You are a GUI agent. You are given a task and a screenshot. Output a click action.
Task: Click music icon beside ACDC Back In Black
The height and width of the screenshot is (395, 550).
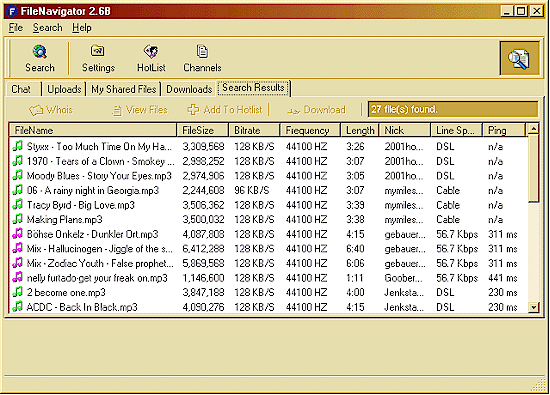18,307
